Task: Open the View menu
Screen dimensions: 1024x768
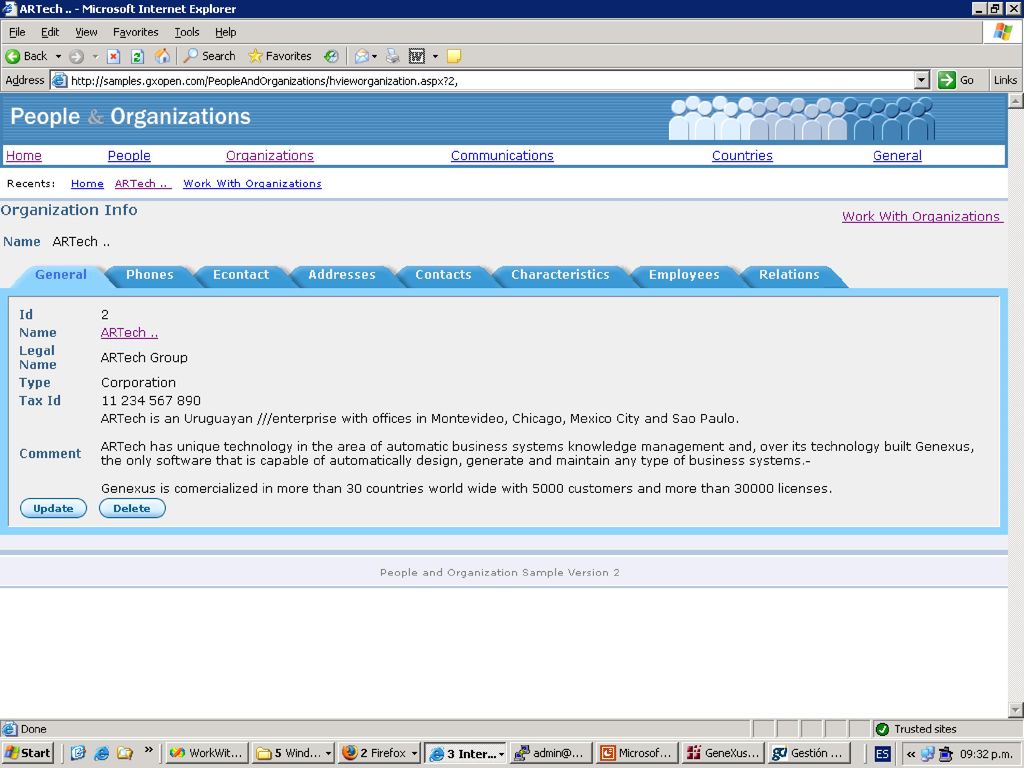Action: click(86, 32)
